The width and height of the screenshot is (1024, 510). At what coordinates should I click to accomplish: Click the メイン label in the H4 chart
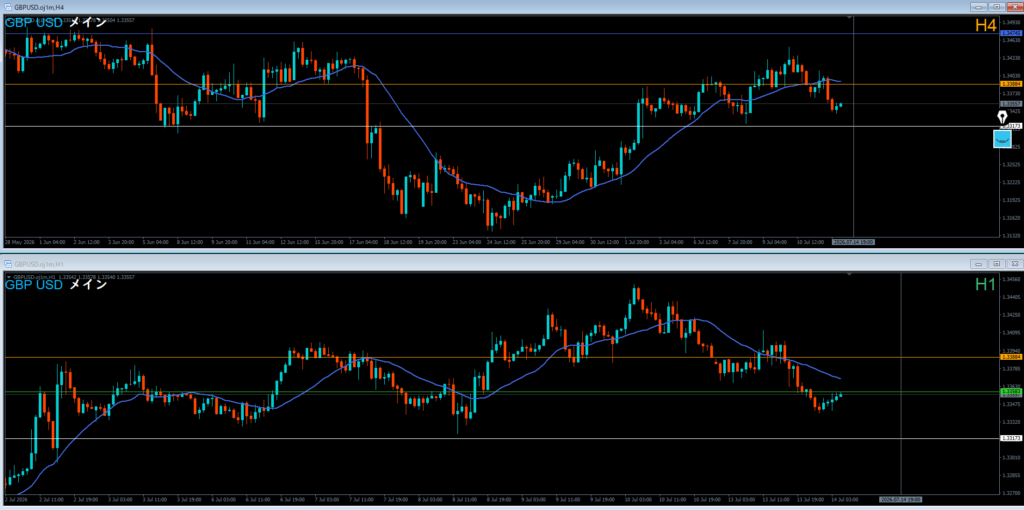pos(88,23)
